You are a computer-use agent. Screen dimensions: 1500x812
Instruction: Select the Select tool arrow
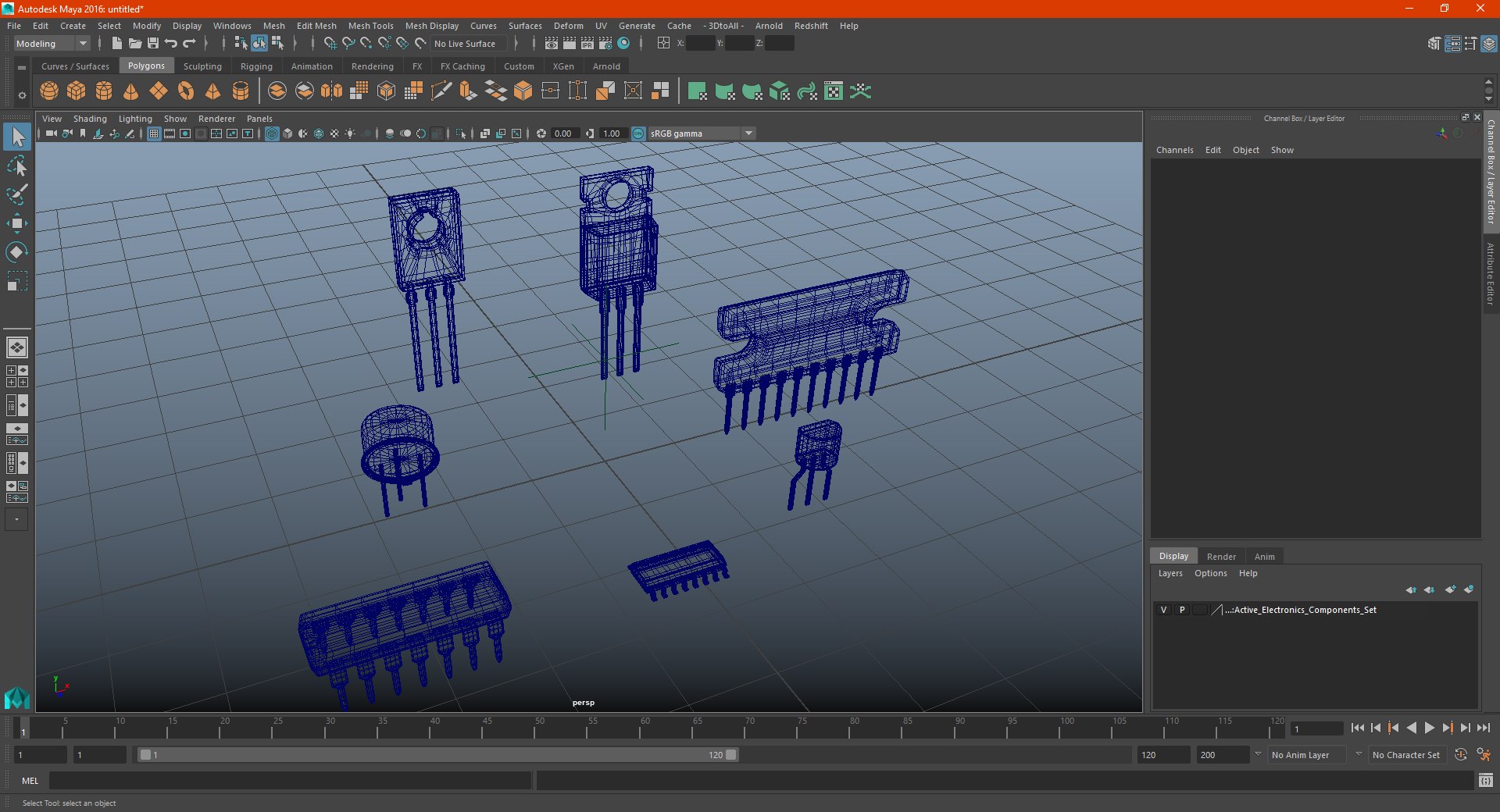coord(17,137)
